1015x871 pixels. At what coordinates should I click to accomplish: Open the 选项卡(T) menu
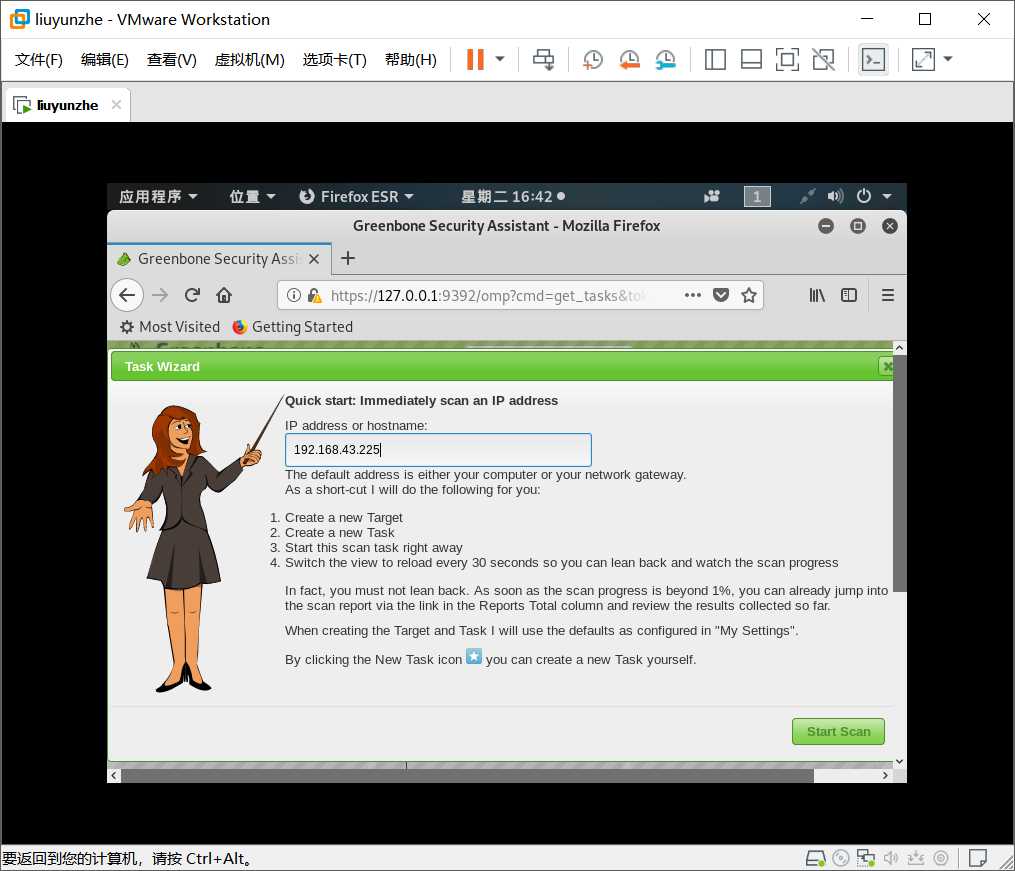pos(335,60)
